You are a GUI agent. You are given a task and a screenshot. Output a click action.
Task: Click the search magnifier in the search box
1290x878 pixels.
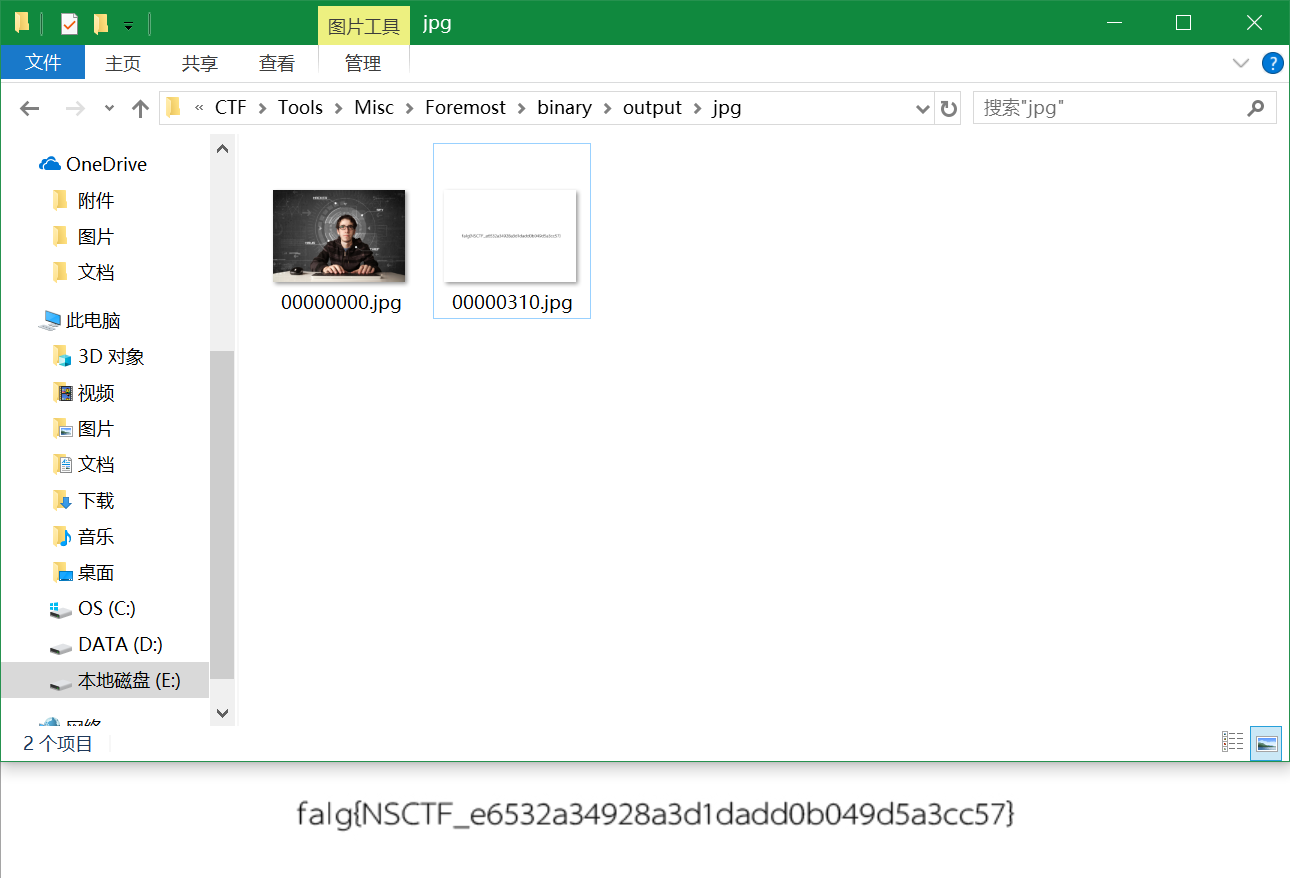(1255, 108)
